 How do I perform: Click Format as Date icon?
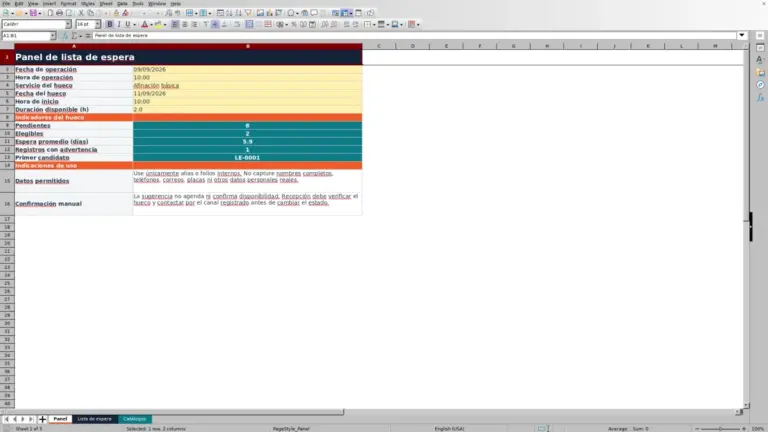(312, 24)
